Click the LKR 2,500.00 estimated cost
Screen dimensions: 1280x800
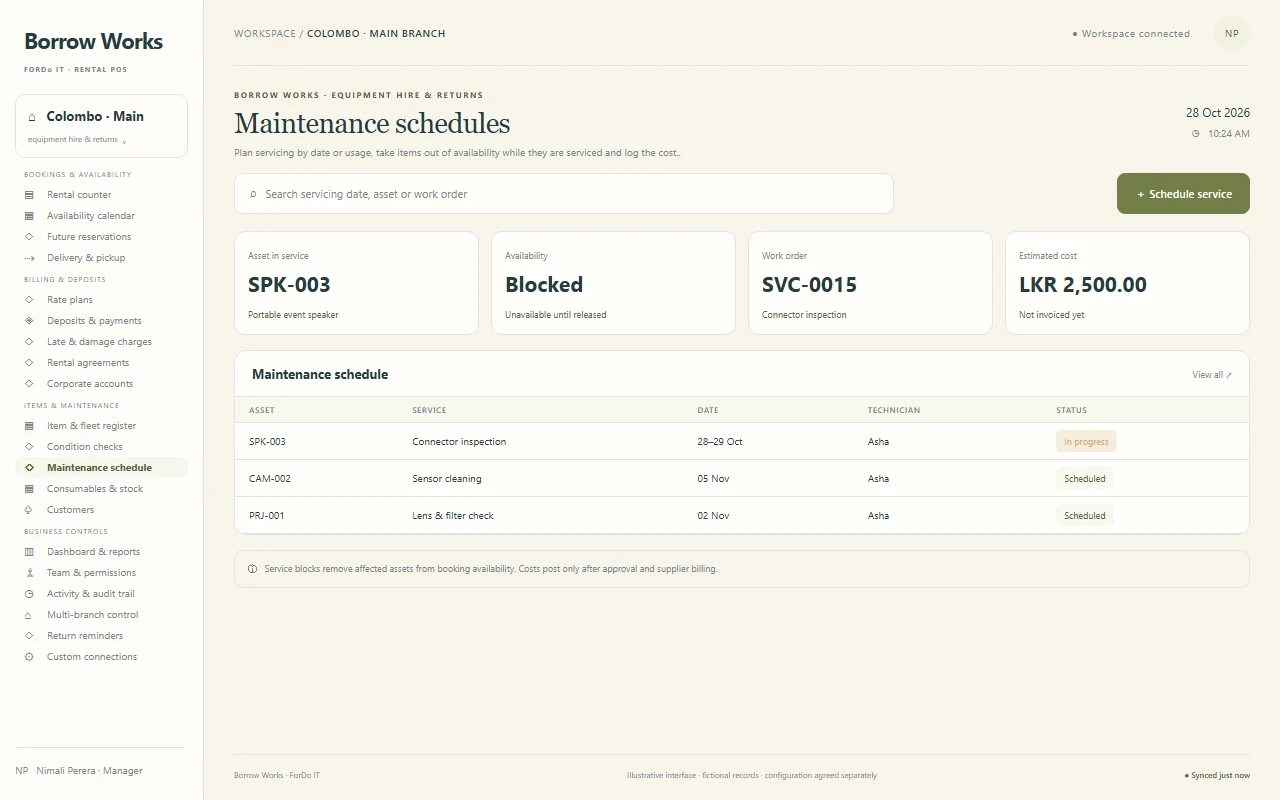(1083, 285)
